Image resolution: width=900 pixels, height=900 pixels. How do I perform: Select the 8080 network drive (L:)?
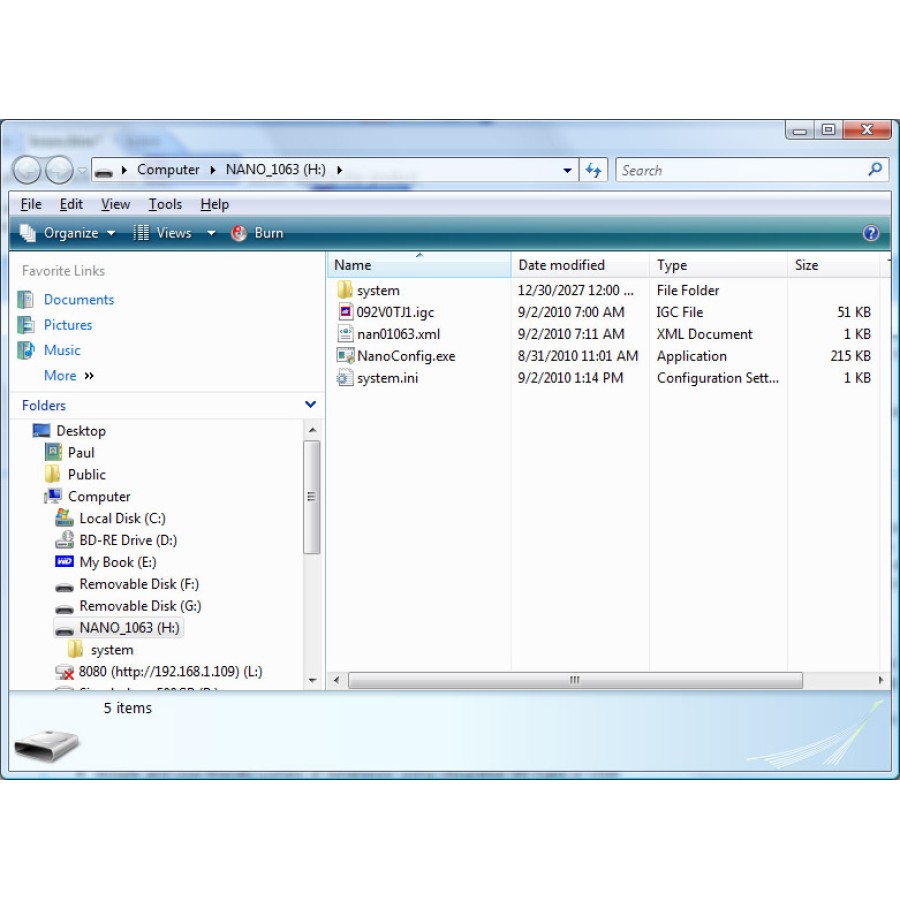click(x=170, y=672)
